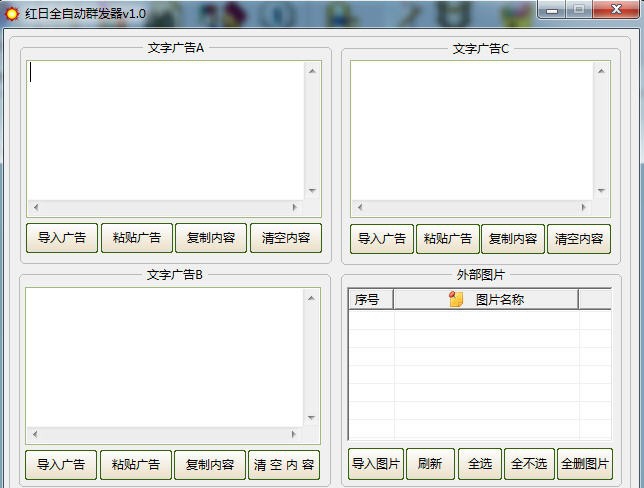Click left arrow of 文字广告B horizontal scrollbar

(35, 434)
